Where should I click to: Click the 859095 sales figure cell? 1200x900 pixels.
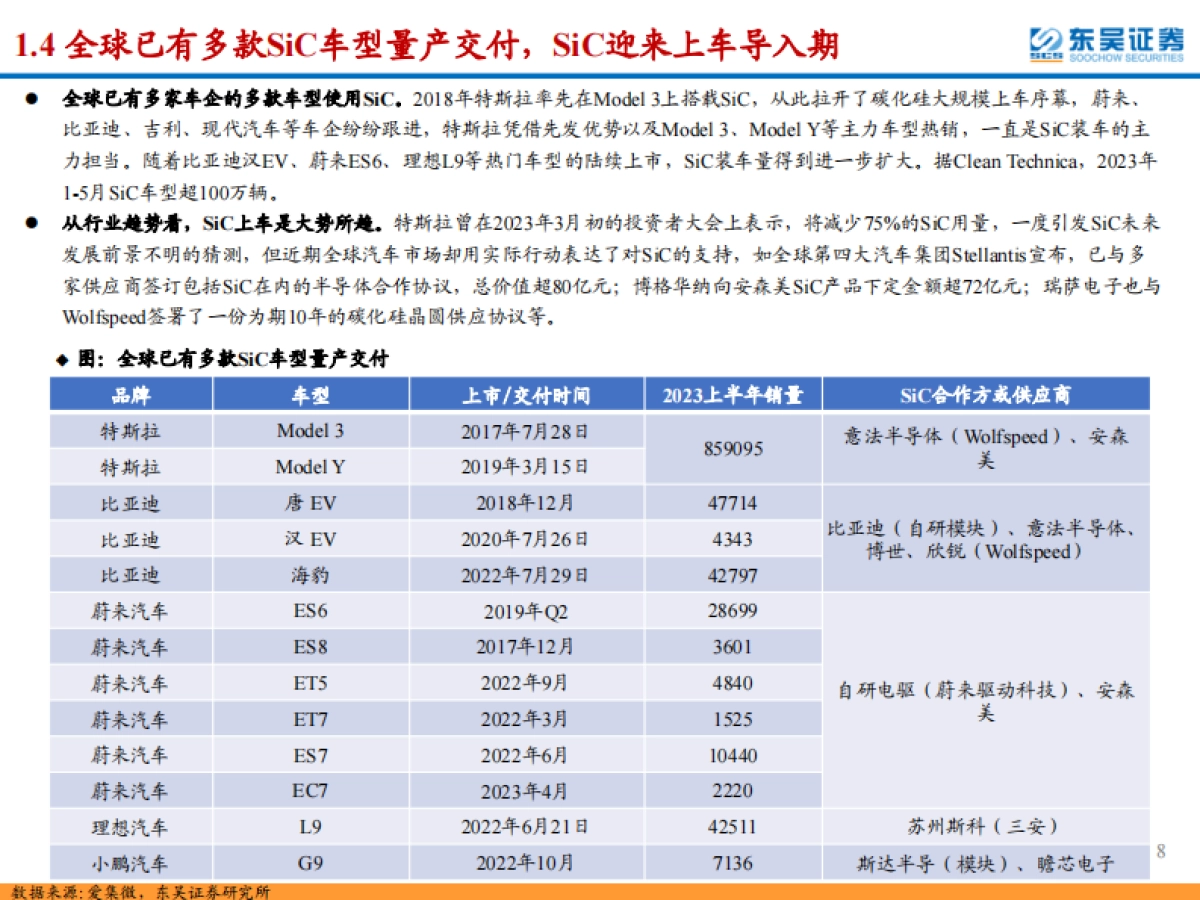(x=735, y=448)
